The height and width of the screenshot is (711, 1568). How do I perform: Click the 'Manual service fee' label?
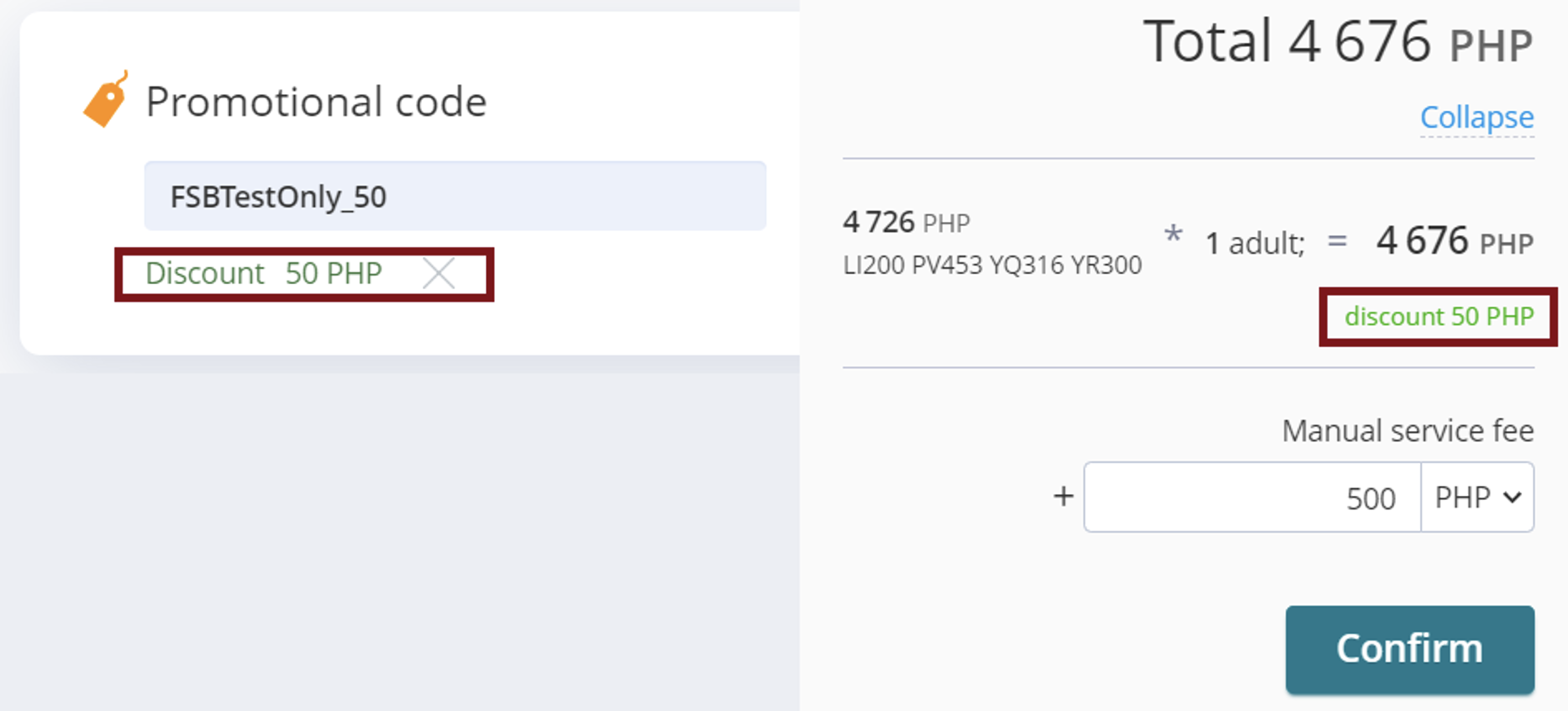tap(1408, 431)
